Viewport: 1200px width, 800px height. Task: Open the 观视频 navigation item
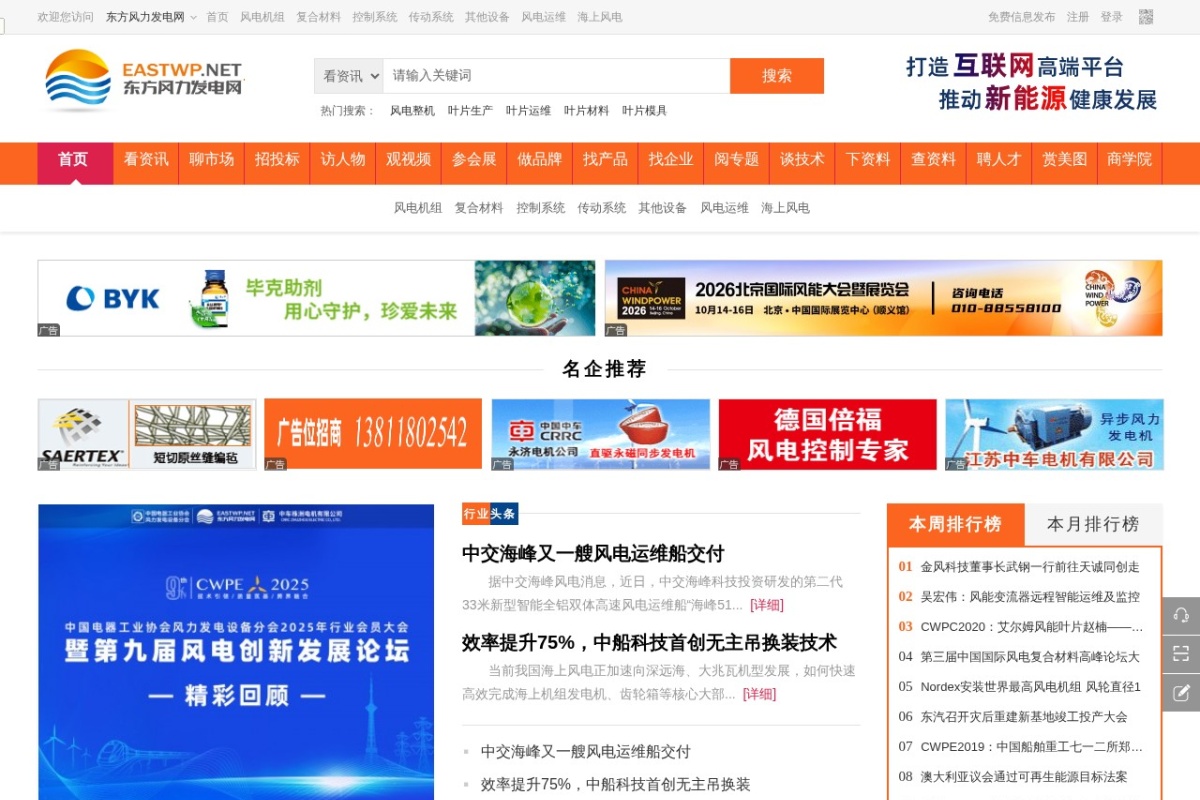[408, 160]
